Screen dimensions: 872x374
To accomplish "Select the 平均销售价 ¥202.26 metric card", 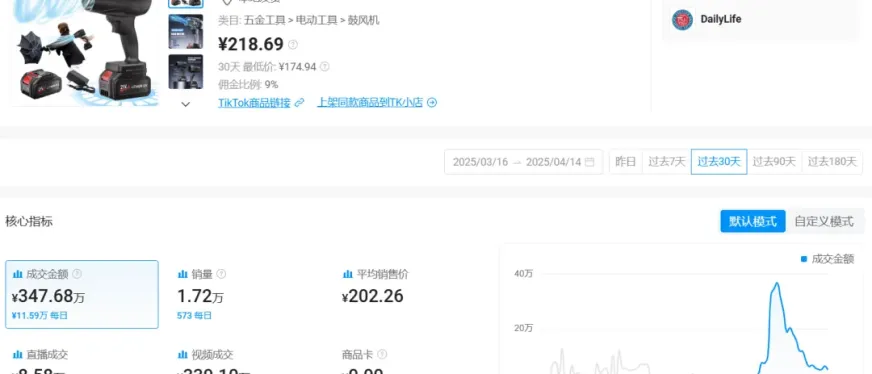I will [x=413, y=295].
